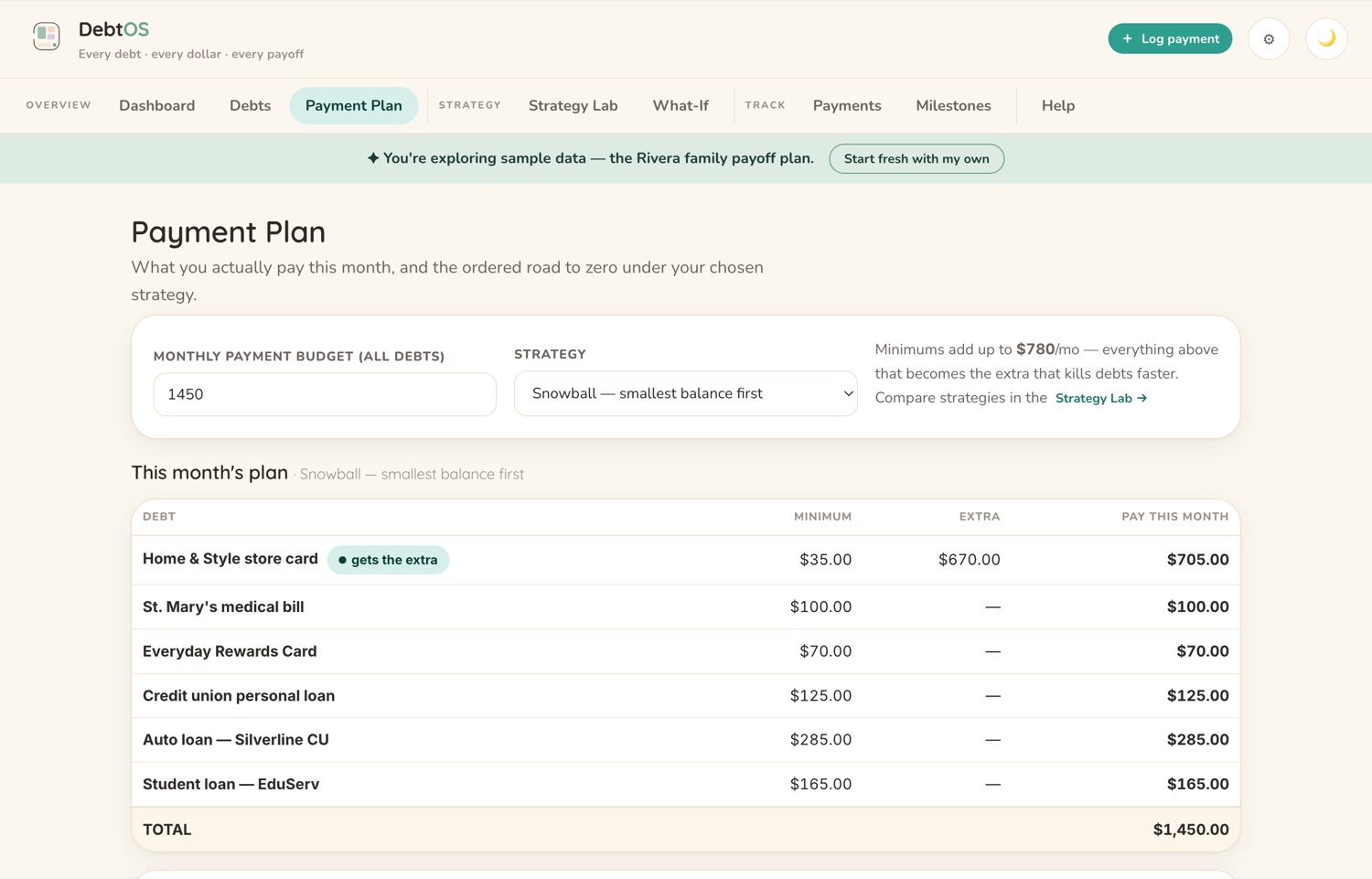Select Student loan — EduServ row
The image size is (1372, 879).
coord(686,784)
